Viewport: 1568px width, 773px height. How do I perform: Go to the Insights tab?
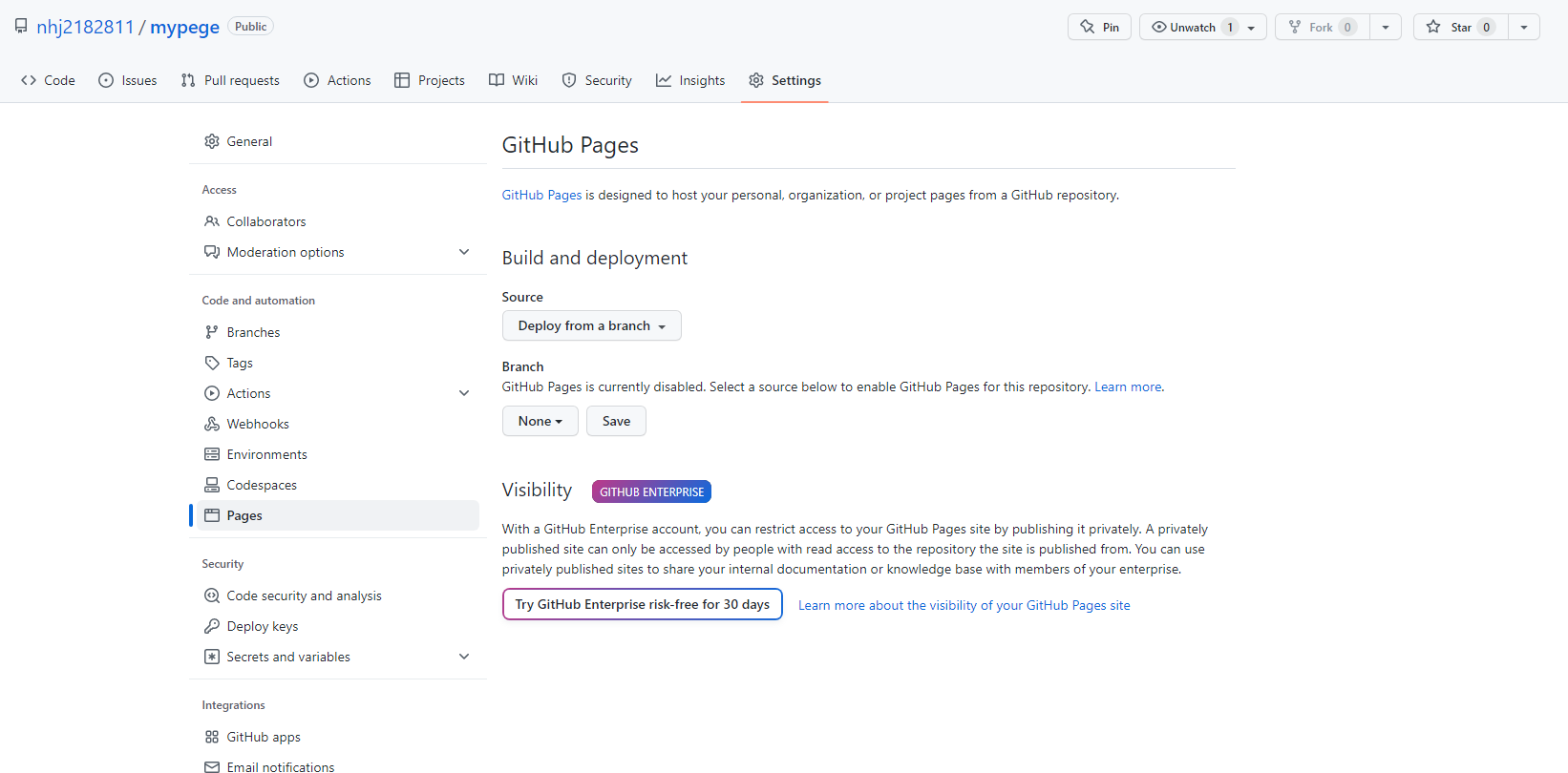coord(690,80)
